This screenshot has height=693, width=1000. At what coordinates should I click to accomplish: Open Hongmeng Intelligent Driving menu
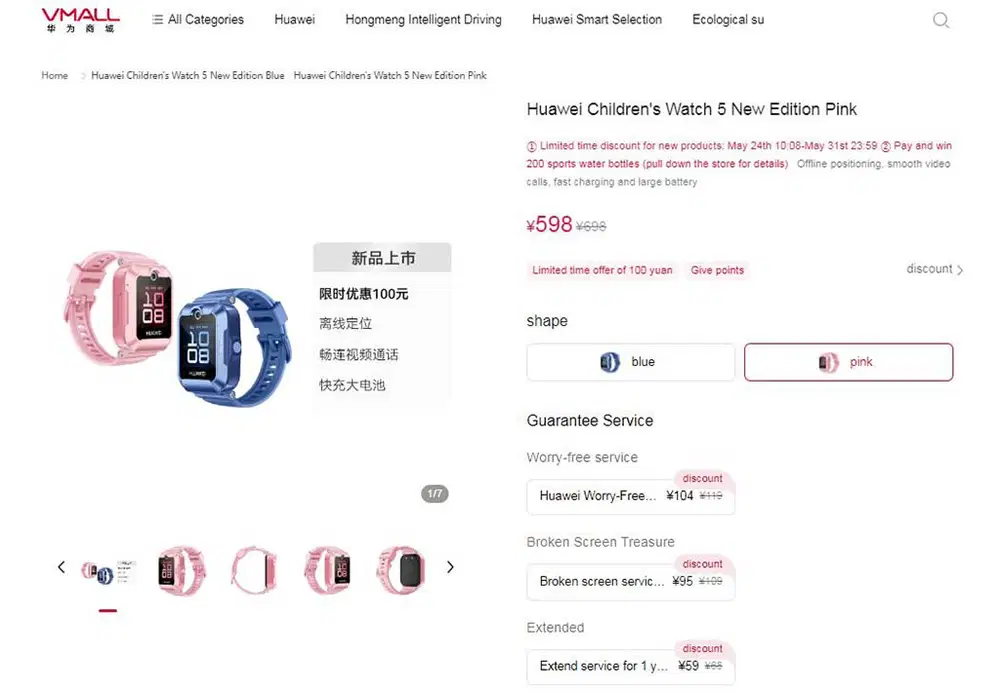[x=423, y=20]
